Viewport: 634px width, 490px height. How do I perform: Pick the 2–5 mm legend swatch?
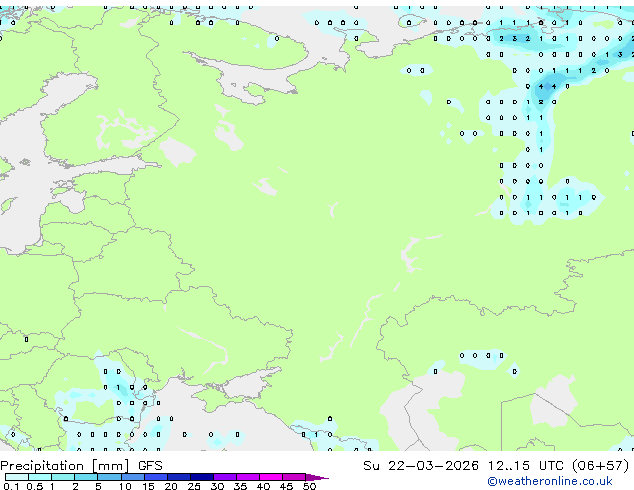[x=86, y=477]
